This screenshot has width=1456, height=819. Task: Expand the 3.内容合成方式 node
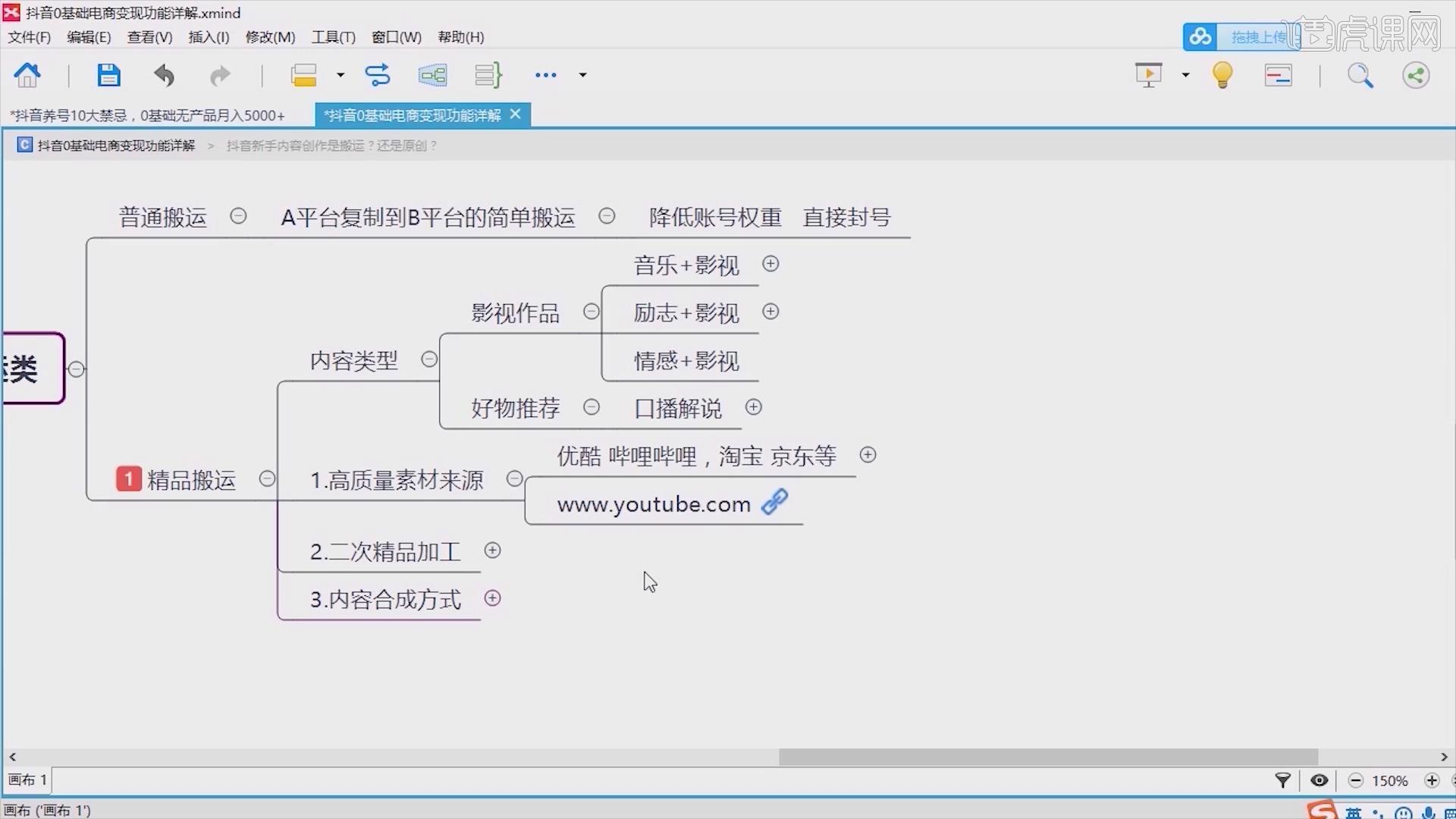click(x=493, y=598)
